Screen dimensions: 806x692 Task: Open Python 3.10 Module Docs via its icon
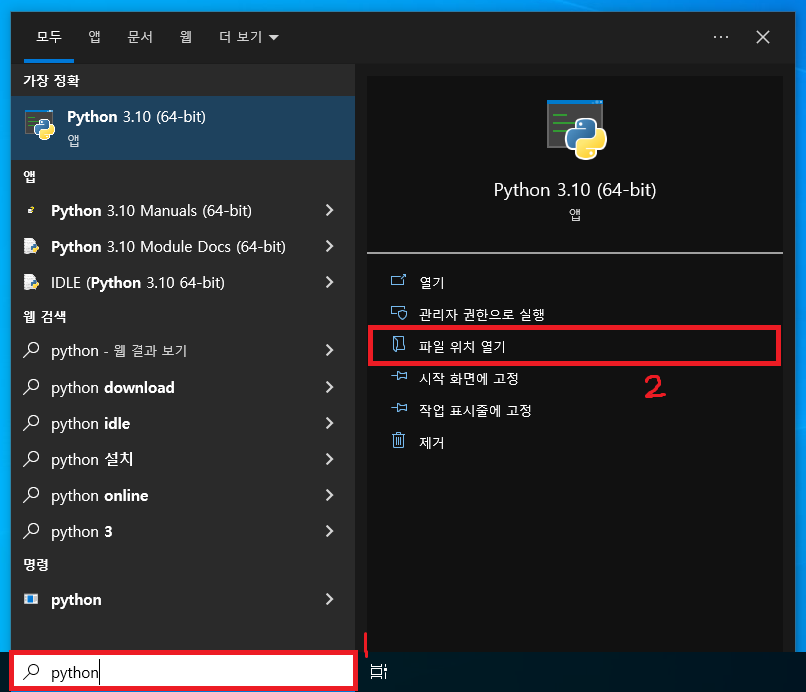(31, 246)
